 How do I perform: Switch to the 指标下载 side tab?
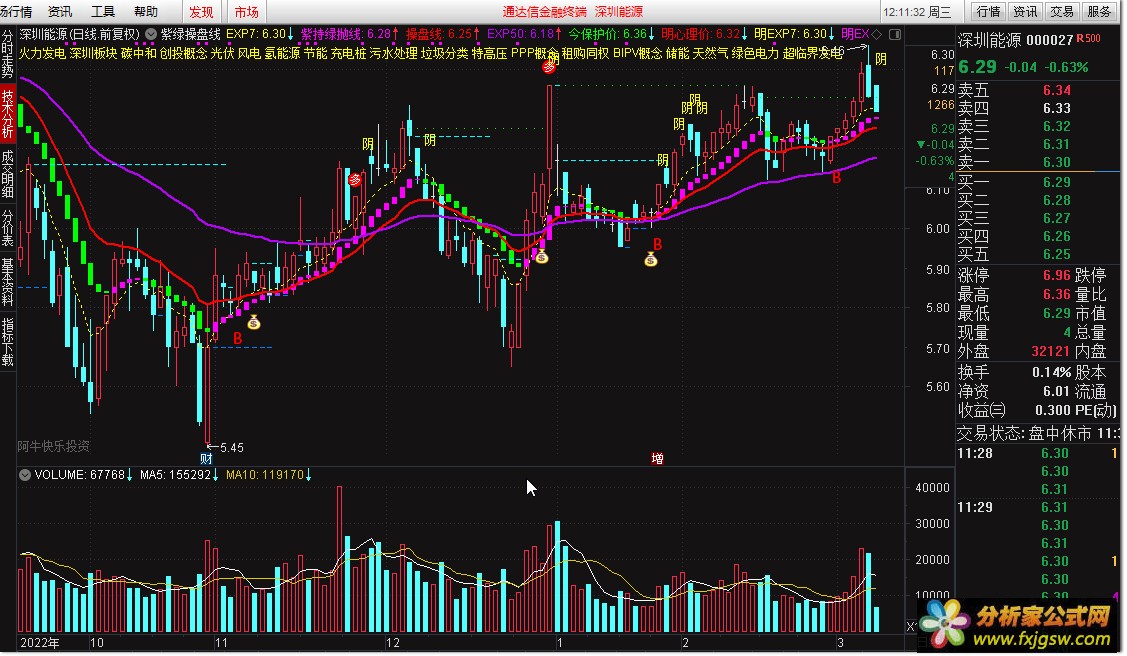coord(7,342)
